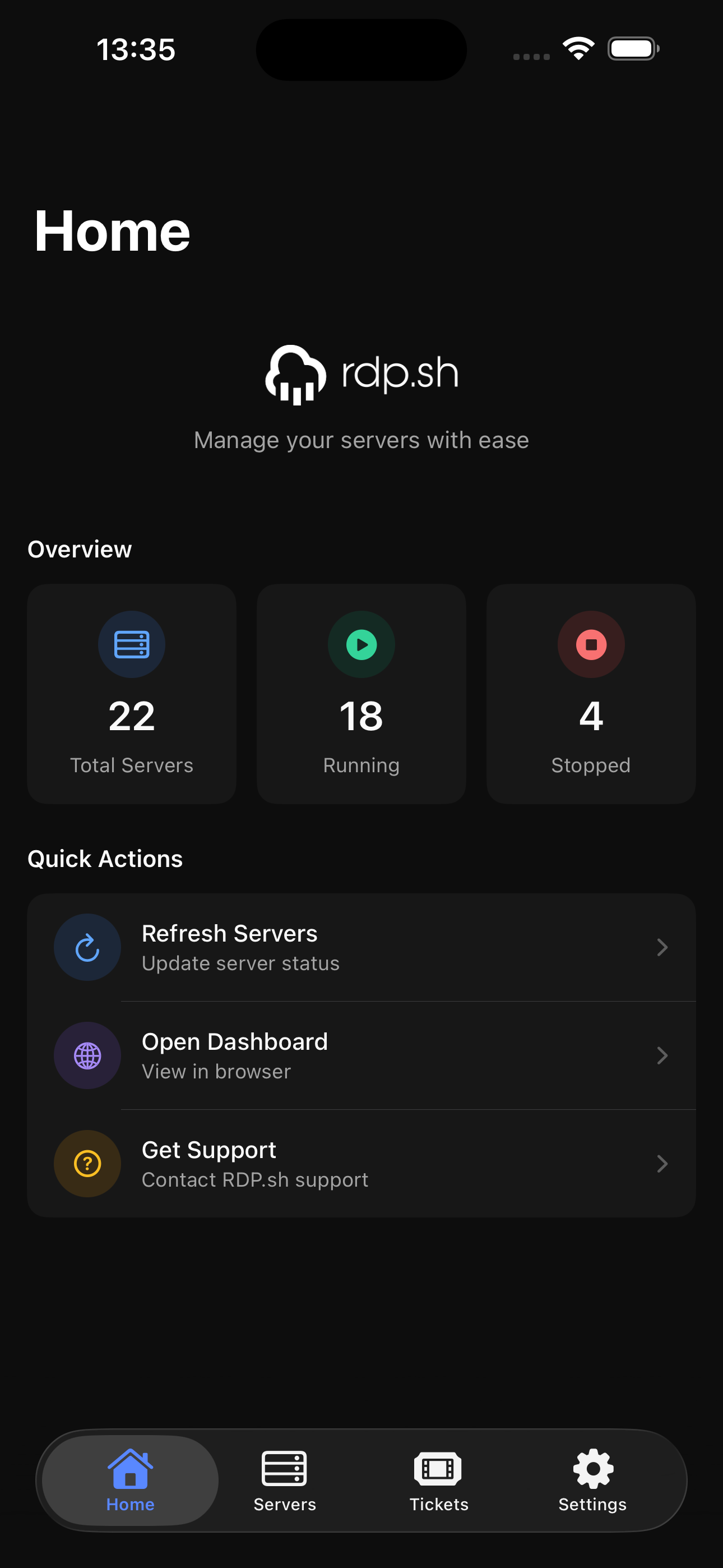Open Dashboard to view in browser
Viewport: 723px width, 1568px height.
361,1055
